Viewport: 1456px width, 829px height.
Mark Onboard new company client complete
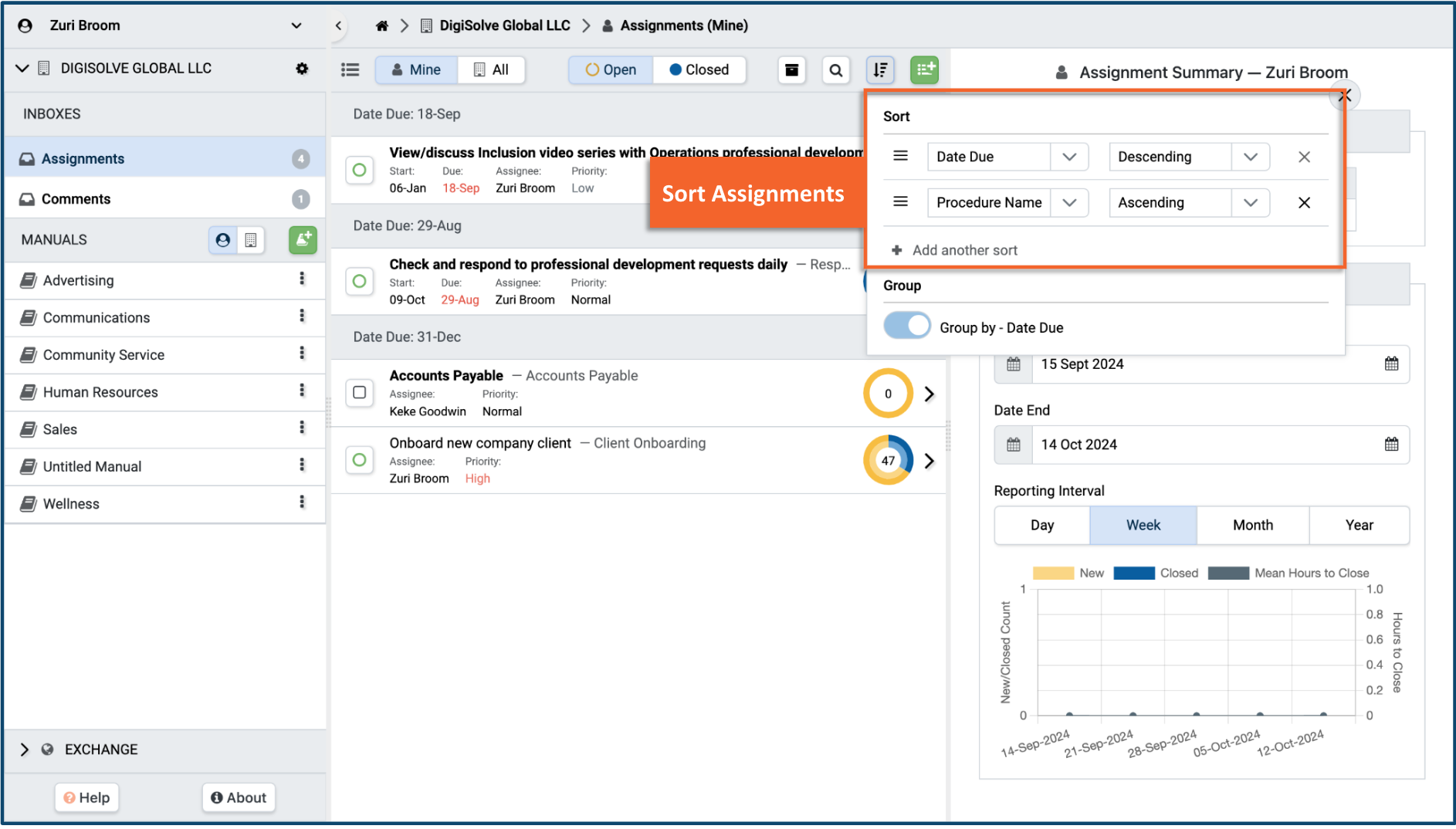(x=360, y=460)
